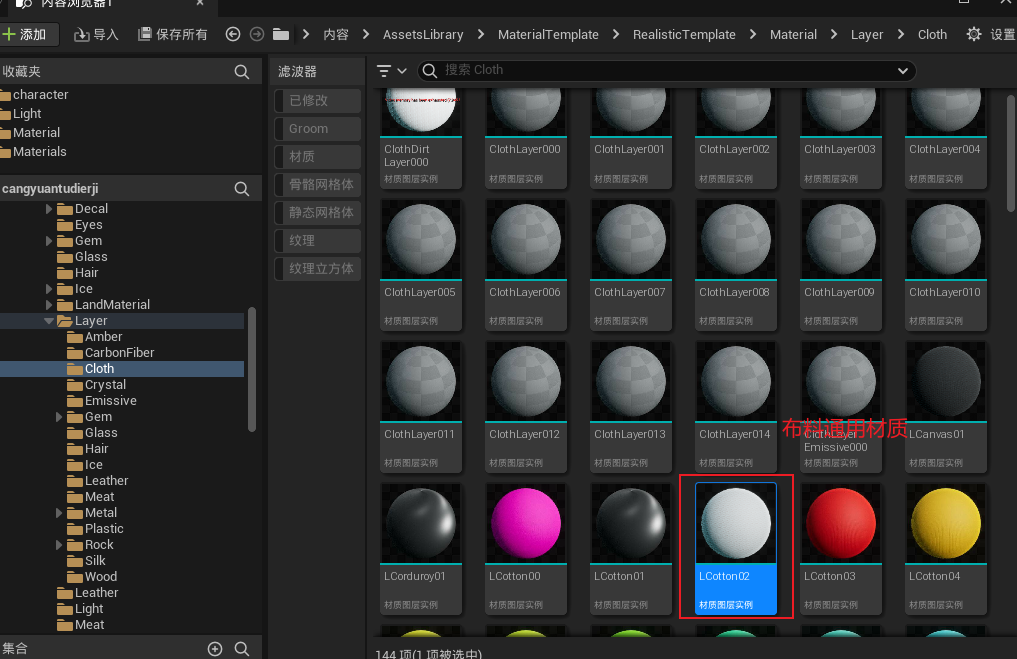Click the search icon beside cangyuantudierji
Viewport: 1017px width, 659px height.
241,189
